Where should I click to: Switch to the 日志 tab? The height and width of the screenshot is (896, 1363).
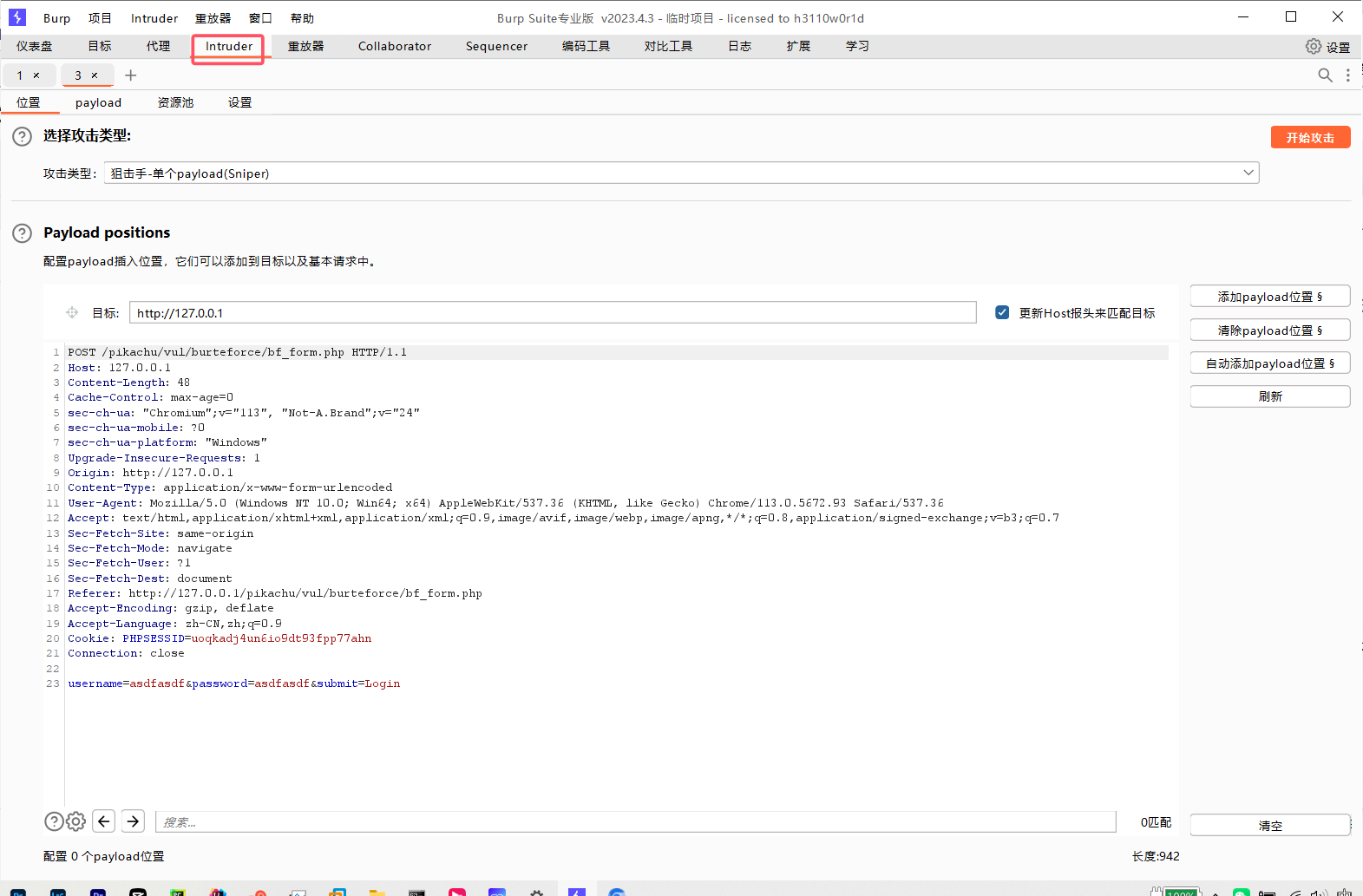tap(739, 46)
